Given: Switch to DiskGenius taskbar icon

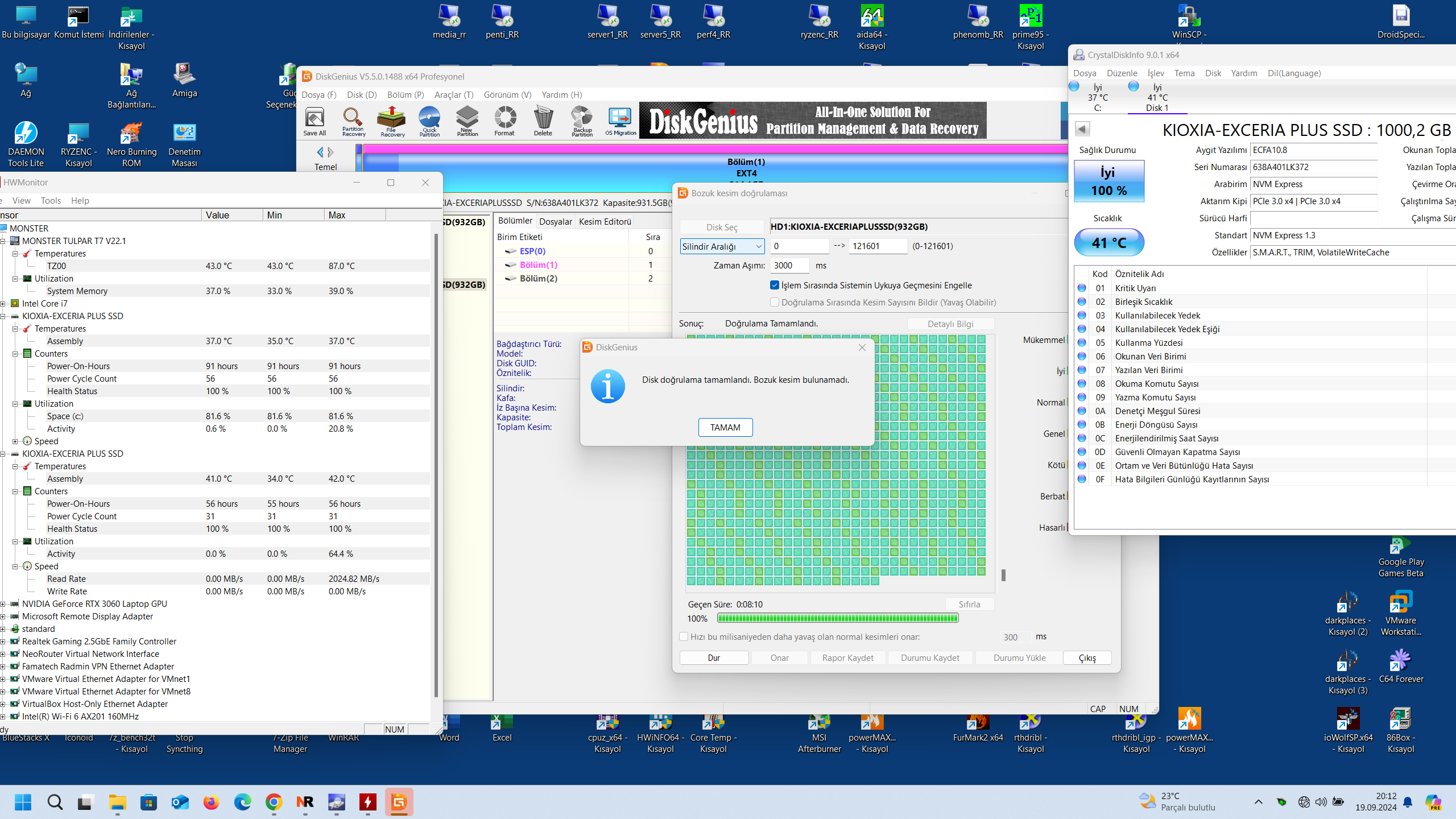Looking at the screenshot, I should (399, 802).
